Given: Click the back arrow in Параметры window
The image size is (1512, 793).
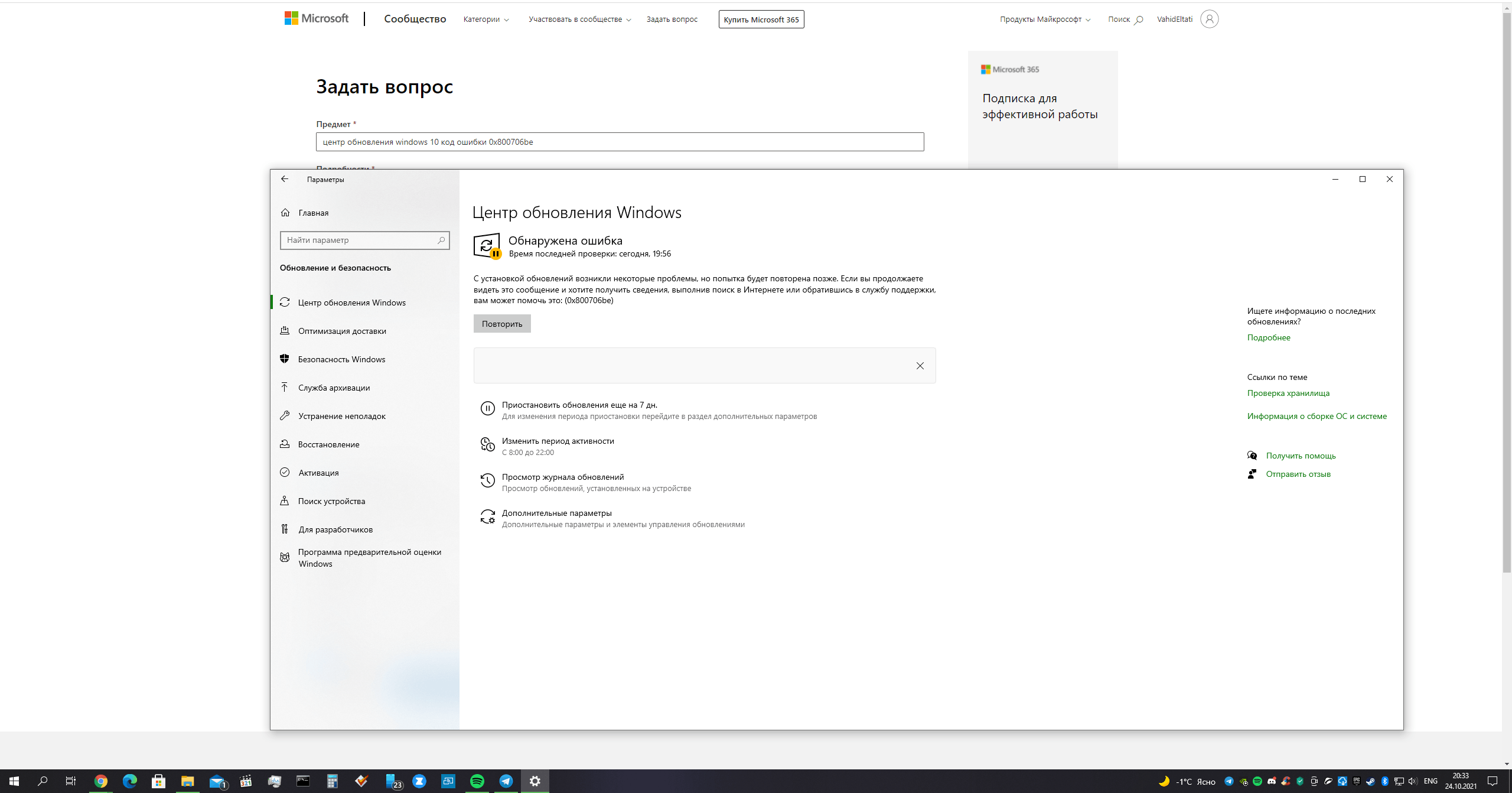Looking at the screenshot, I should 285,179.
